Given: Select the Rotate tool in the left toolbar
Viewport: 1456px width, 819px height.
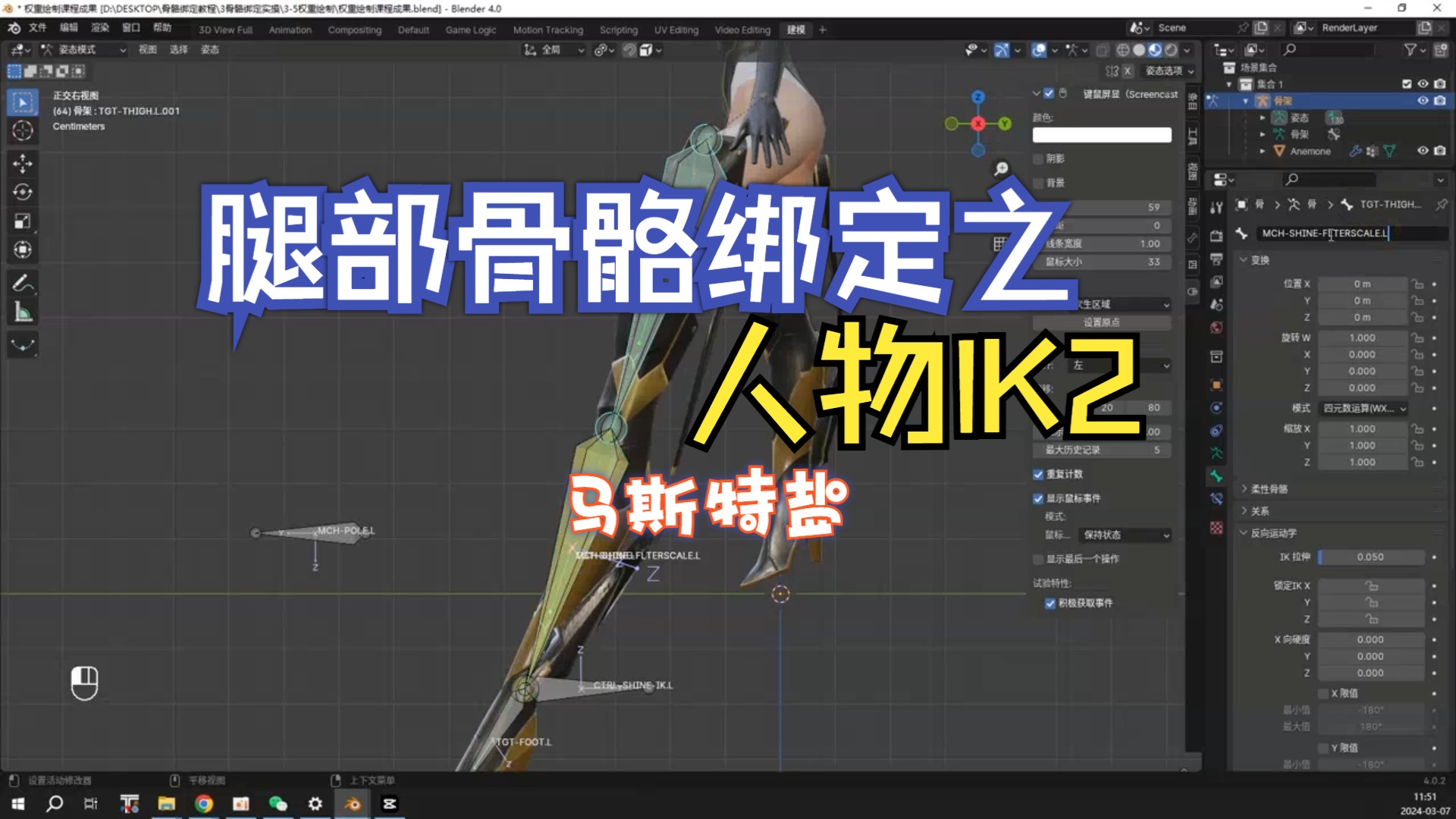Looking at the screenshot, I should (x=23, y=192).
